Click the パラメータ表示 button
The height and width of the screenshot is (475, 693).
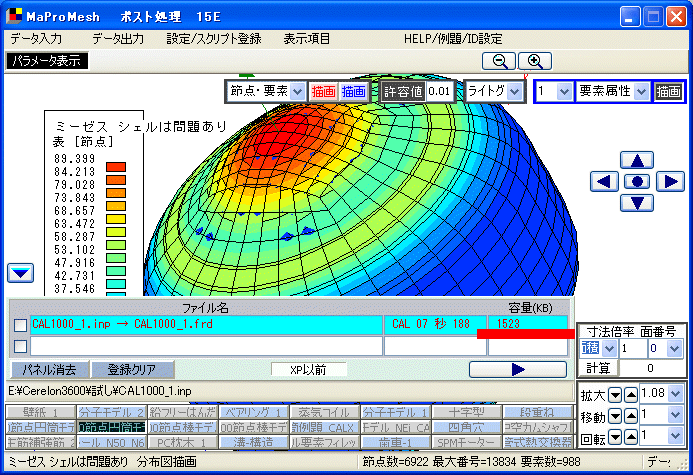point(47,61)
